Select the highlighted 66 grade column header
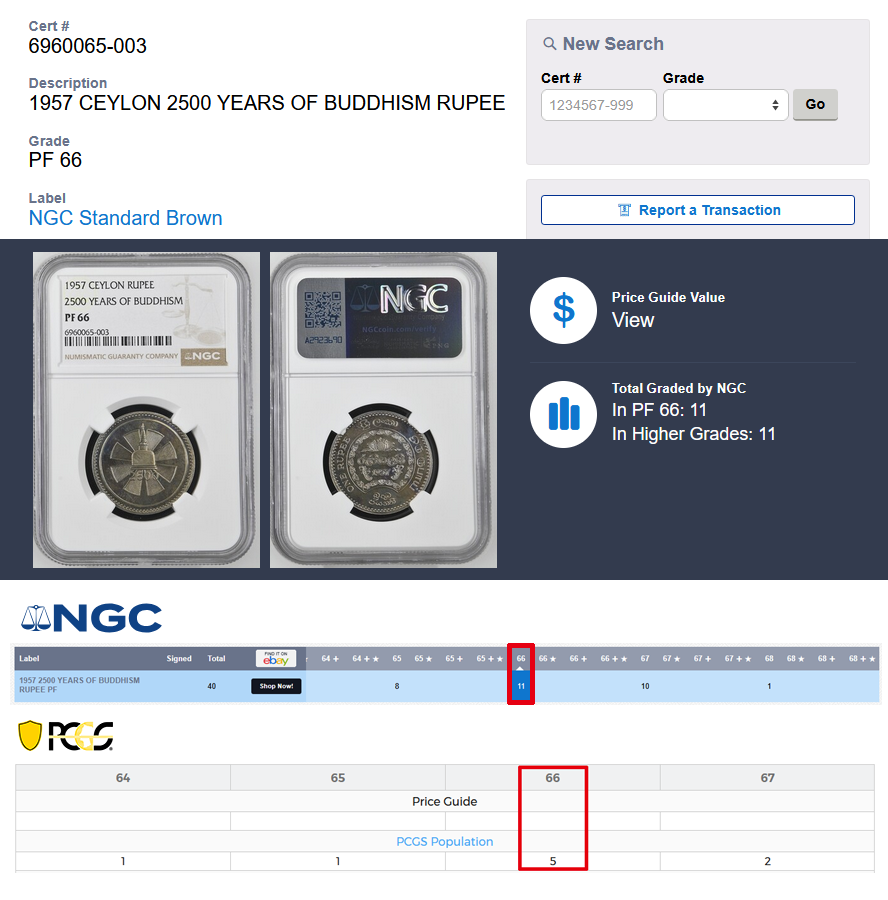 point(521,658)
